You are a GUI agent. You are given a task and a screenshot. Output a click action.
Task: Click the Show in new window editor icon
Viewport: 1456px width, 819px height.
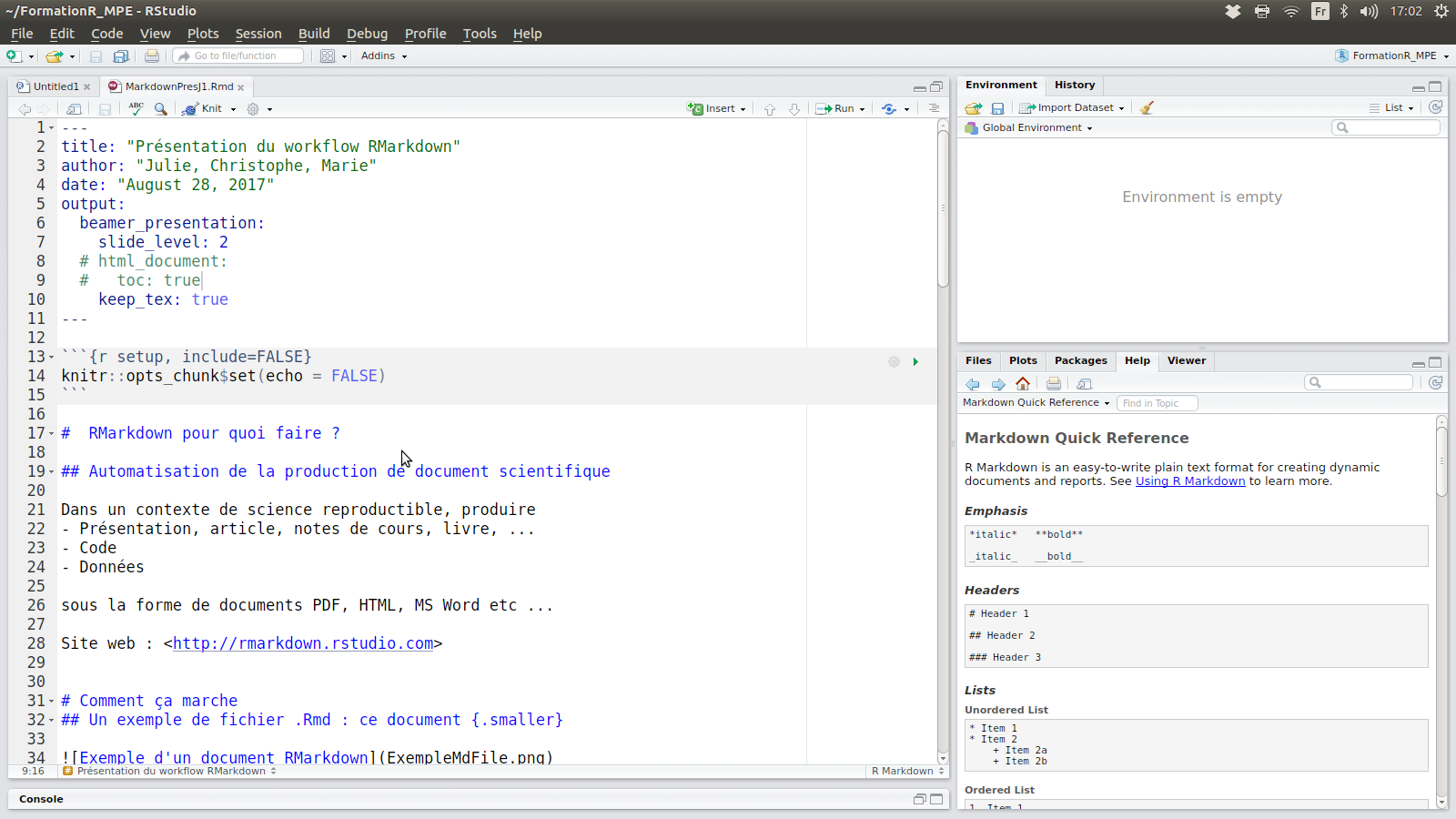coord(74,109)
